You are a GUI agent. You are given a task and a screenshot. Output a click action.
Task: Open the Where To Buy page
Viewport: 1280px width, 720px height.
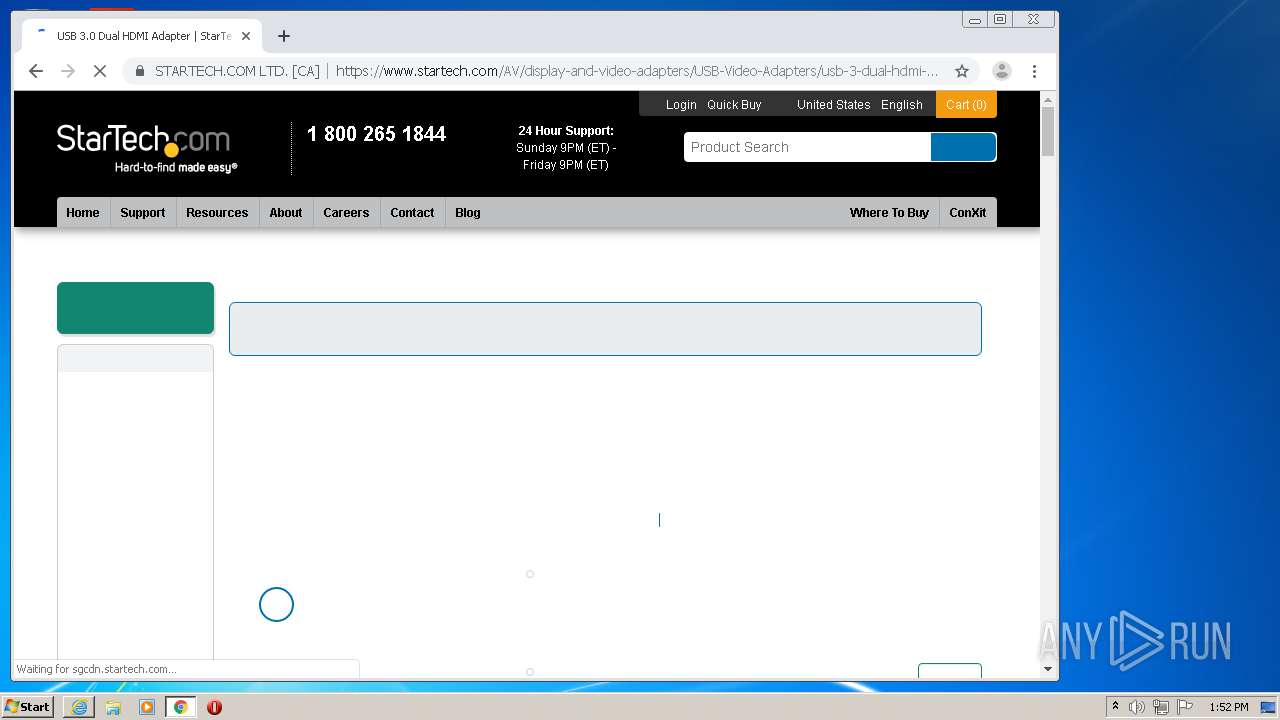889,212
